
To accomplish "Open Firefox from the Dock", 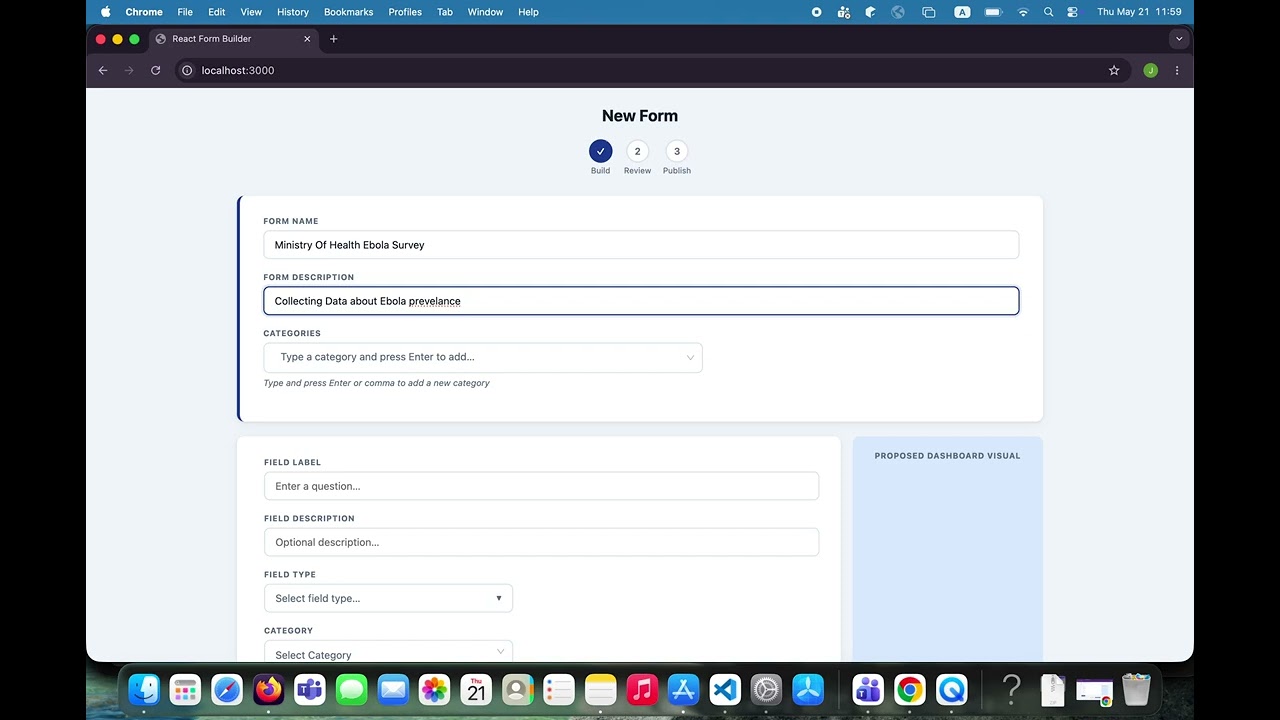I will (x=268, y=689).
